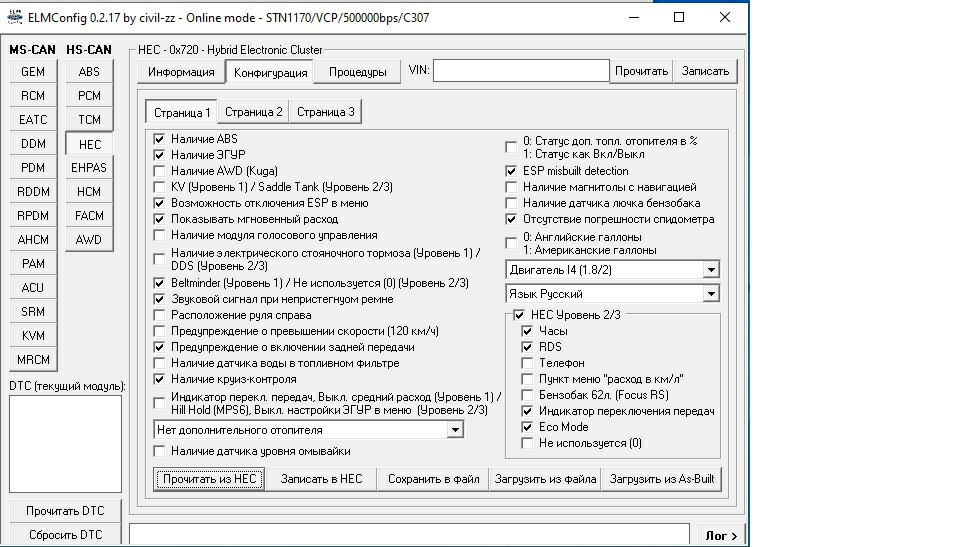Open the DDM module
The height and width of the screenshot is (547, 960).
33,143
